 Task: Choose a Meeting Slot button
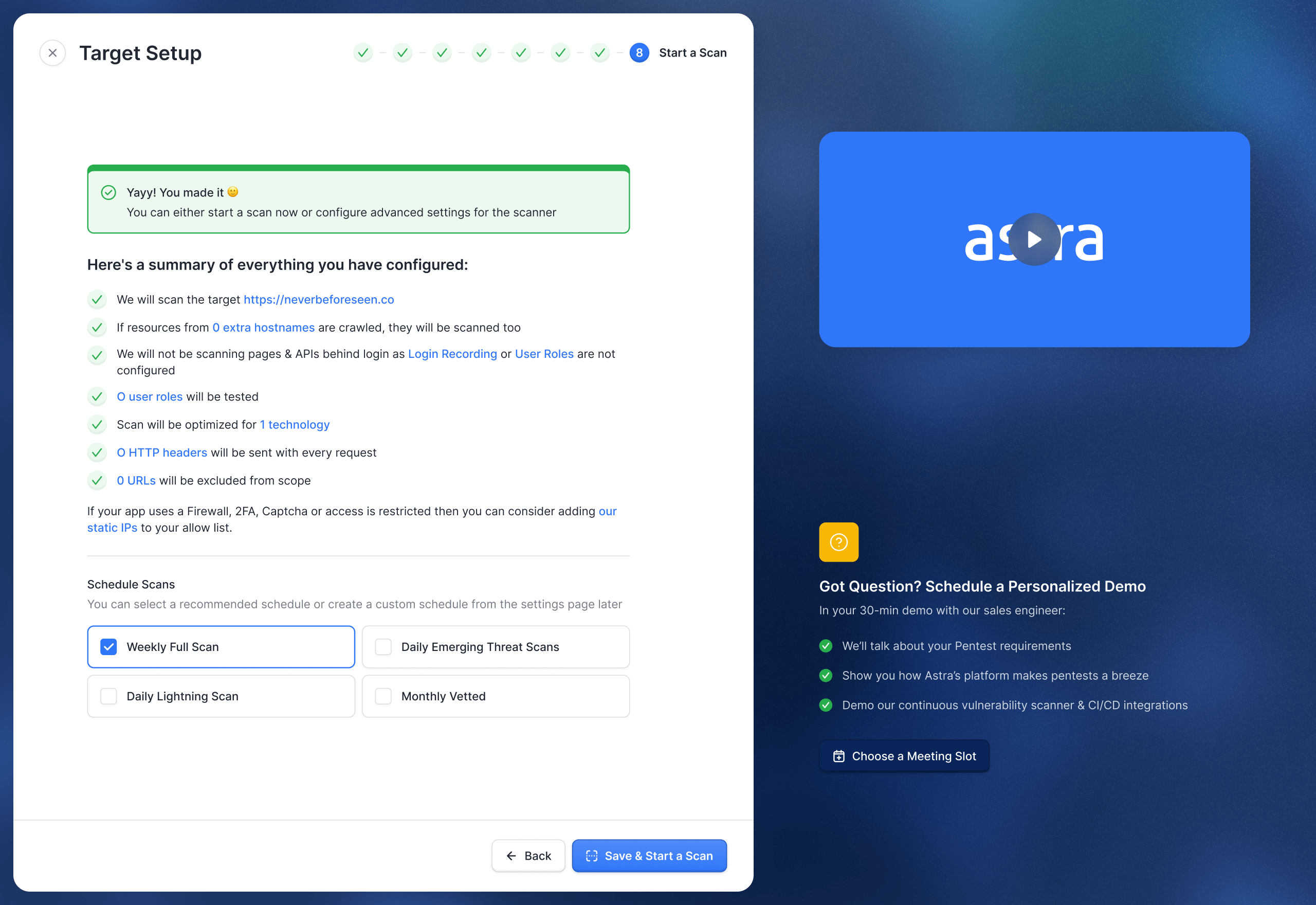point(904,756)
